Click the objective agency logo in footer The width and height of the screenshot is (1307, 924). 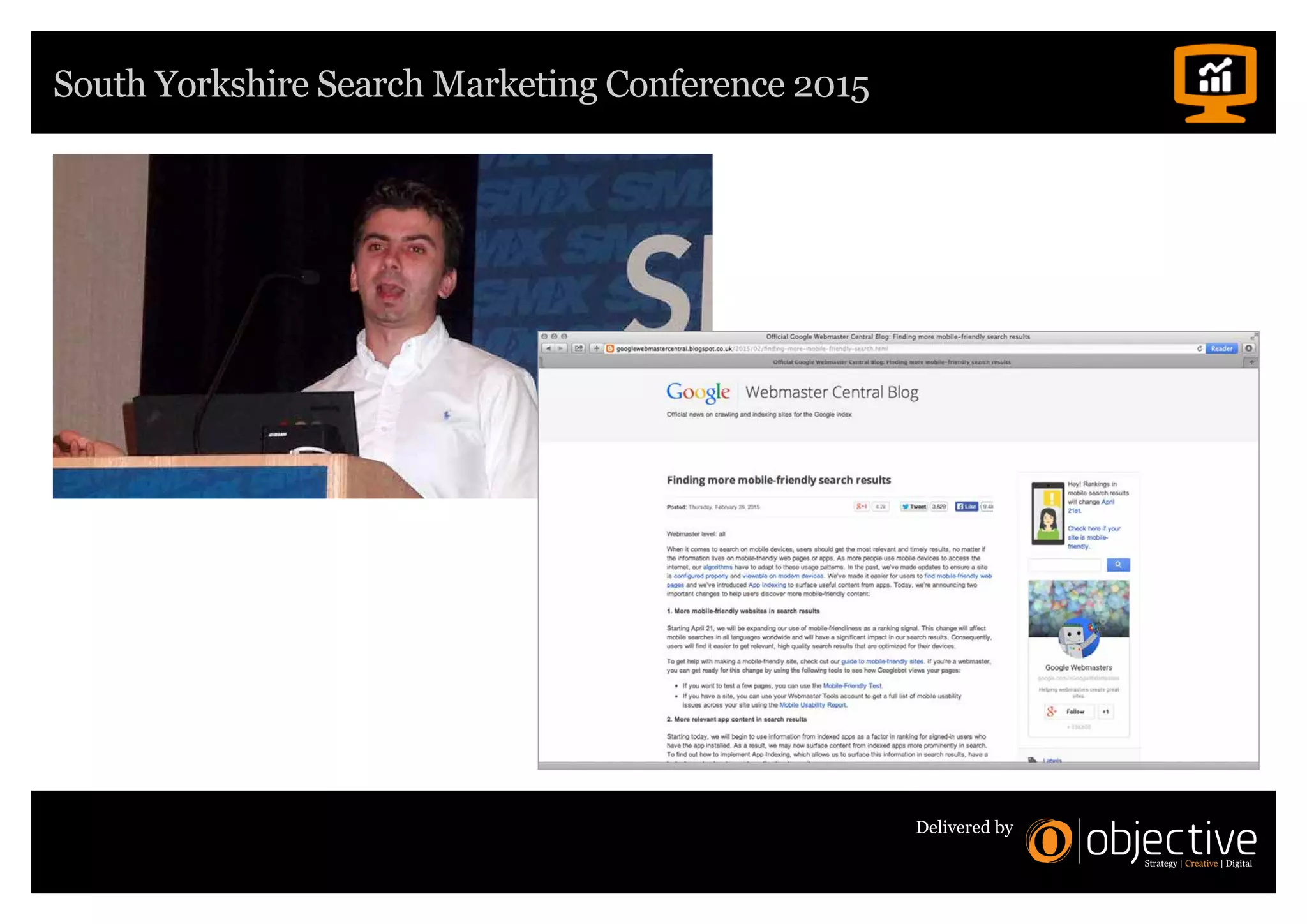tap(1141, 842)
